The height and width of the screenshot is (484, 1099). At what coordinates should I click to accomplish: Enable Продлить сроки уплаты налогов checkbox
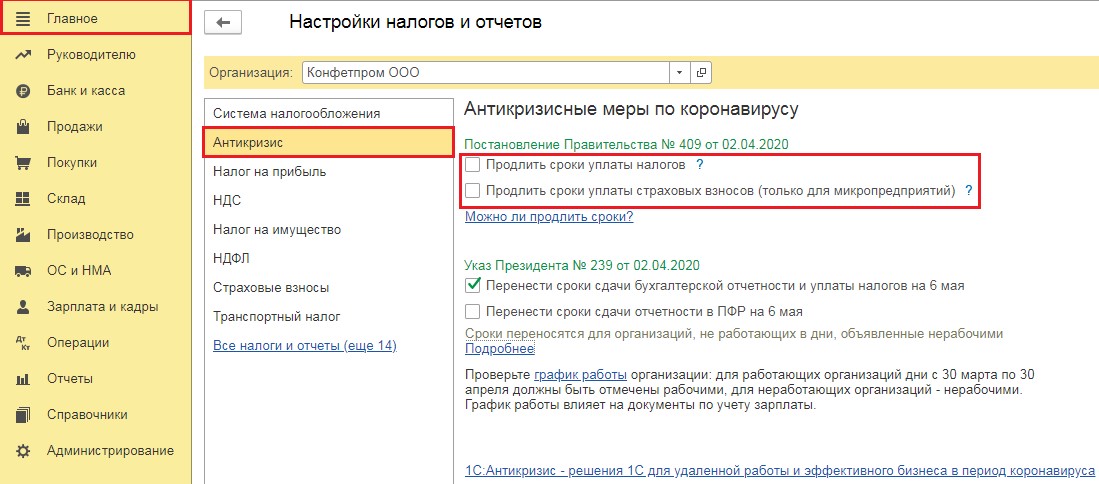coord(473,165)
